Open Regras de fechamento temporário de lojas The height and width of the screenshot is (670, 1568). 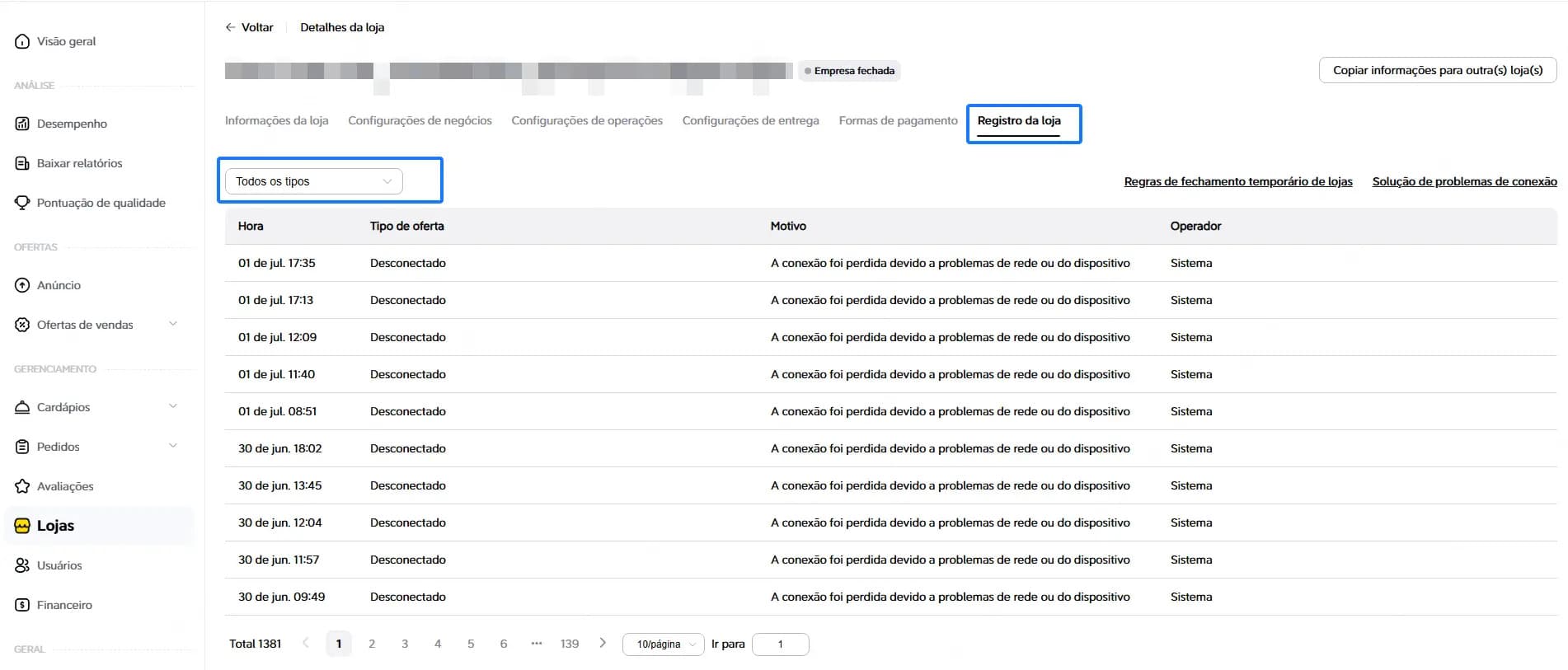tap(1238, 181)
